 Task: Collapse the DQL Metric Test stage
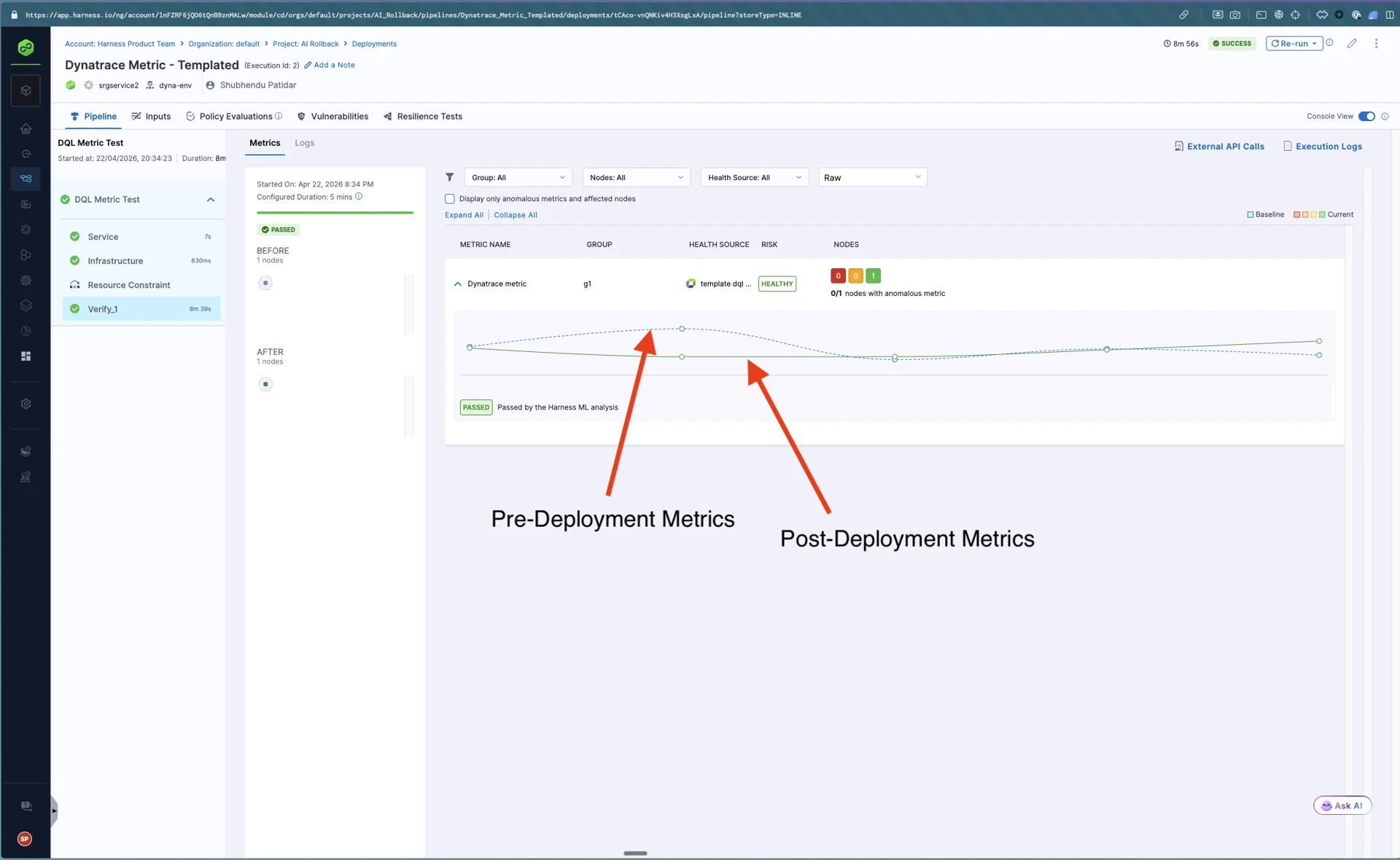click(x=211, y=200)
